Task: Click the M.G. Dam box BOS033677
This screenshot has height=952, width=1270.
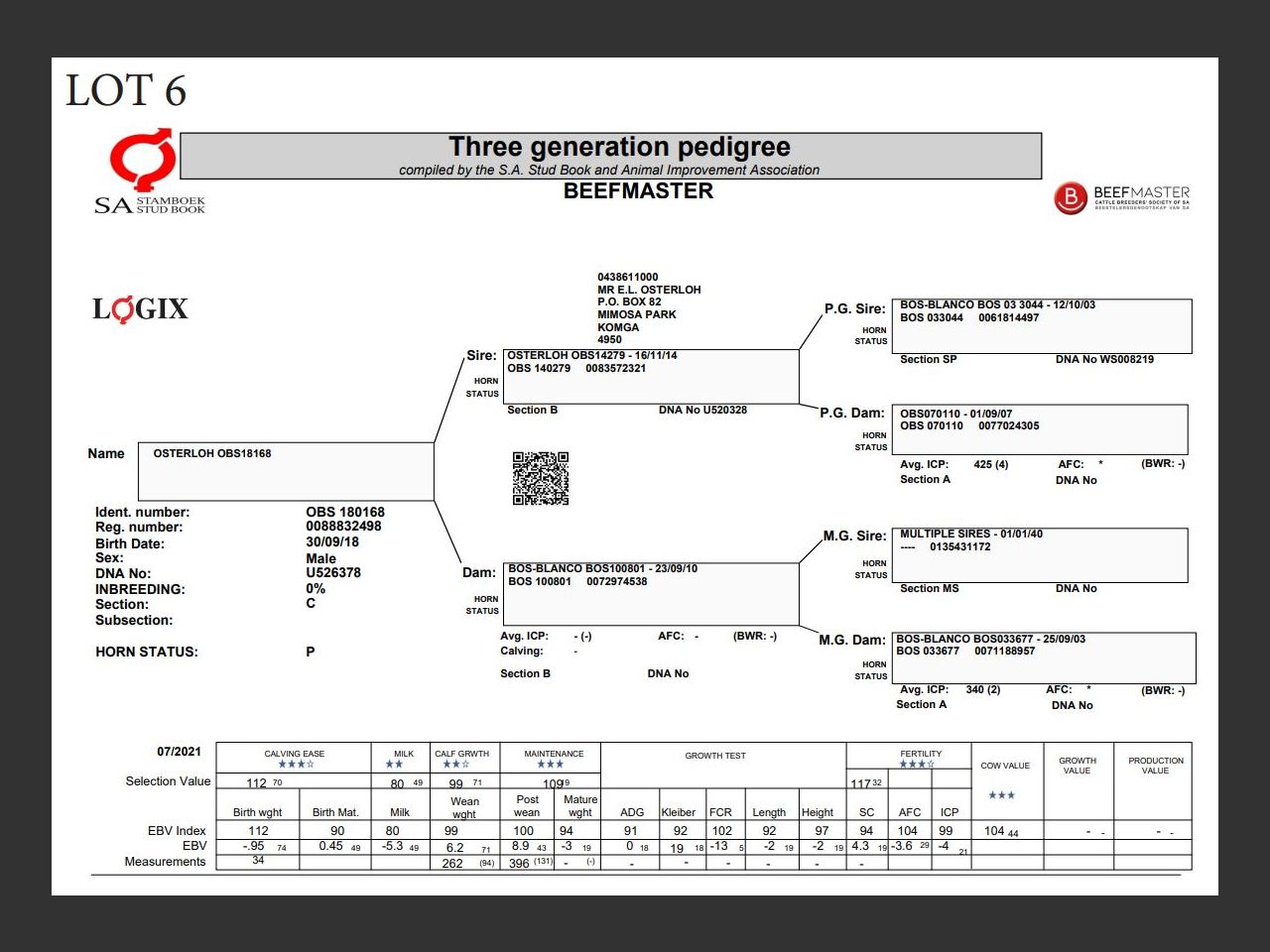Action: (1044, 657)
